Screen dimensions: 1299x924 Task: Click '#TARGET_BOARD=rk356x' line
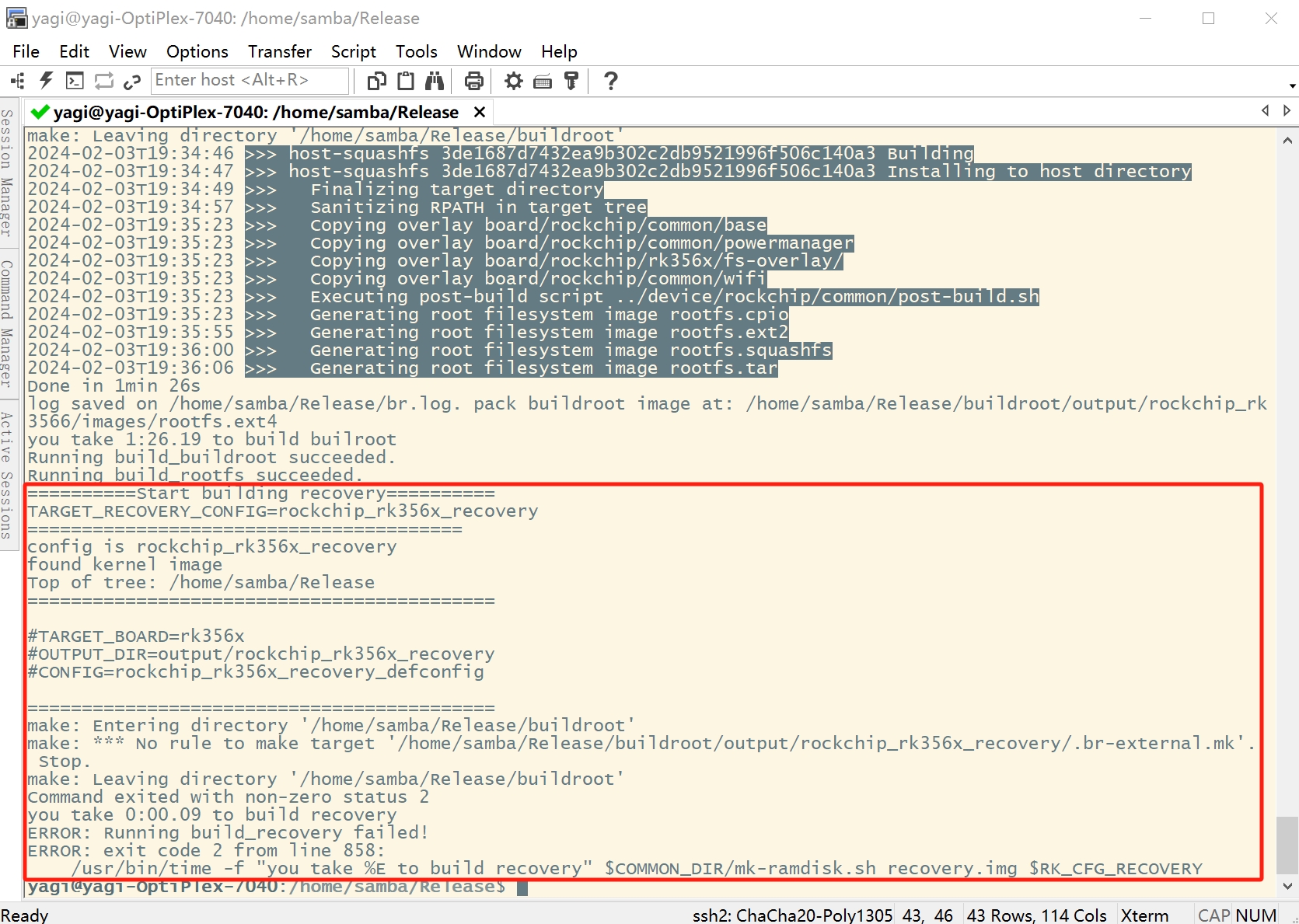pos(136,636)
